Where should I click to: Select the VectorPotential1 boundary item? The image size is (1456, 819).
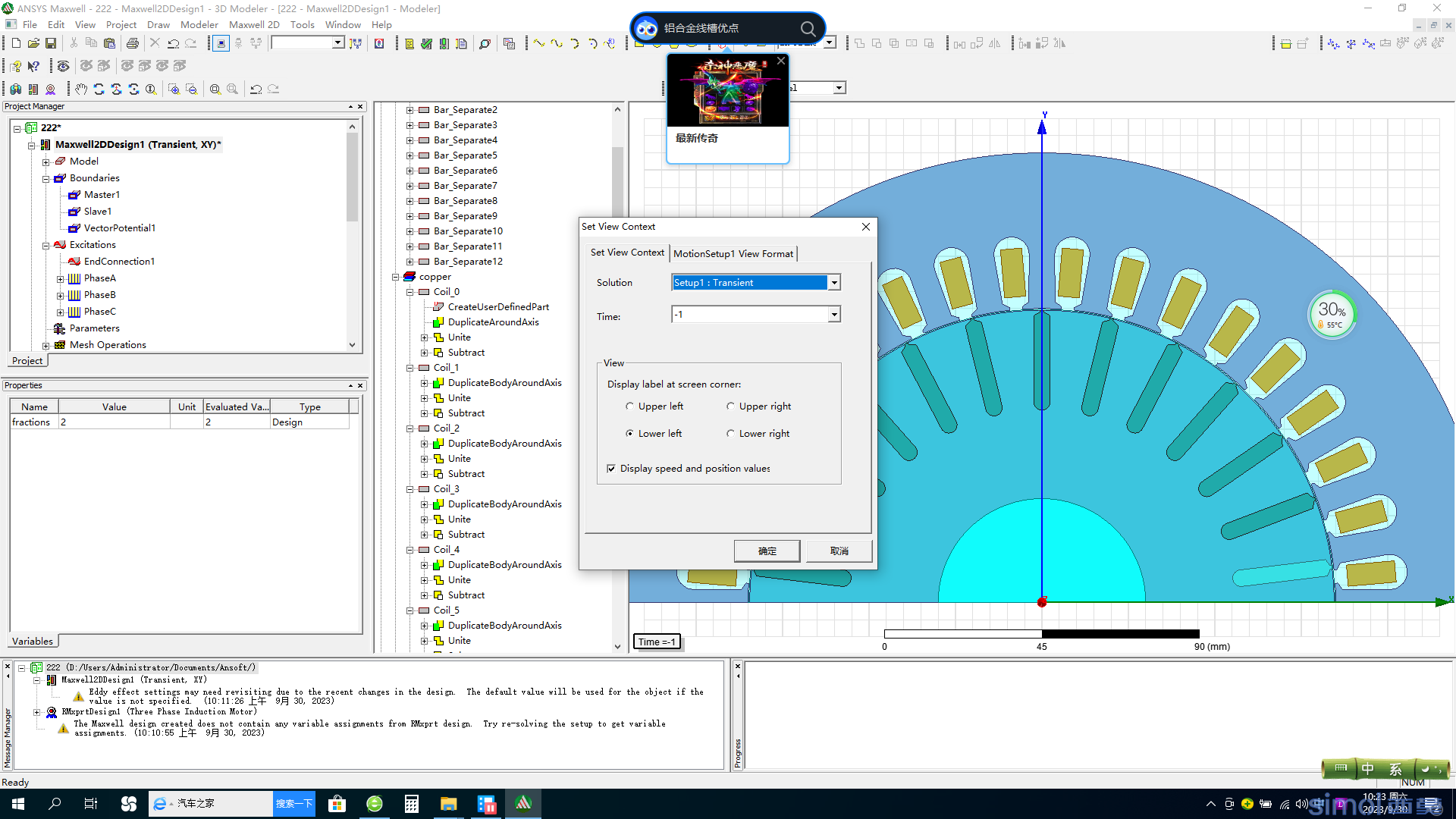coord(120,228)
